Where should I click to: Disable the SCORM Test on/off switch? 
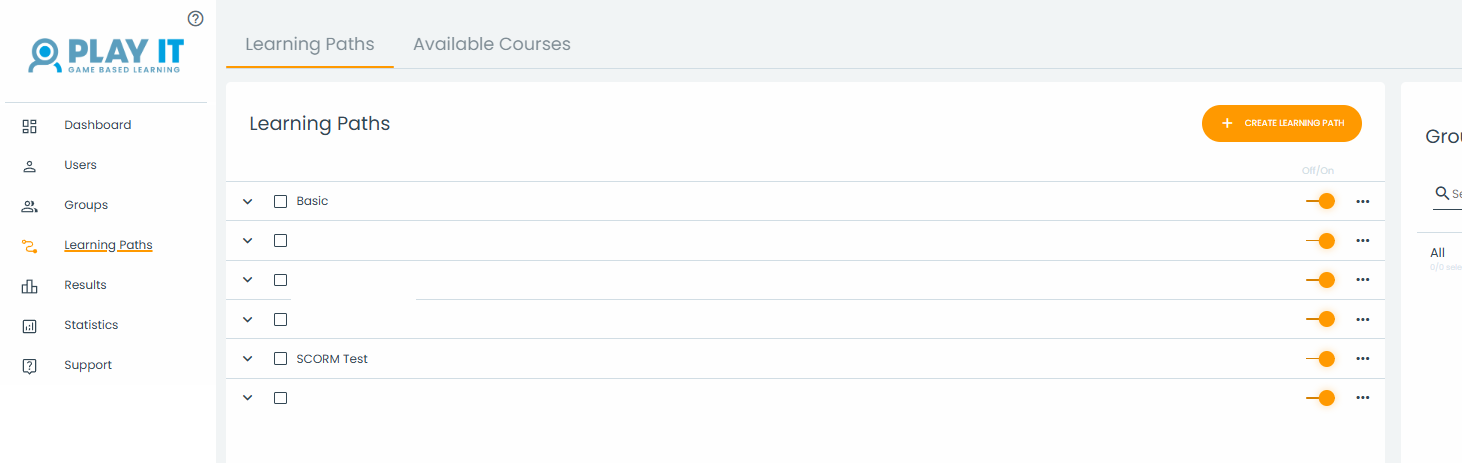pyautogui.click(x=1320, y=359)
